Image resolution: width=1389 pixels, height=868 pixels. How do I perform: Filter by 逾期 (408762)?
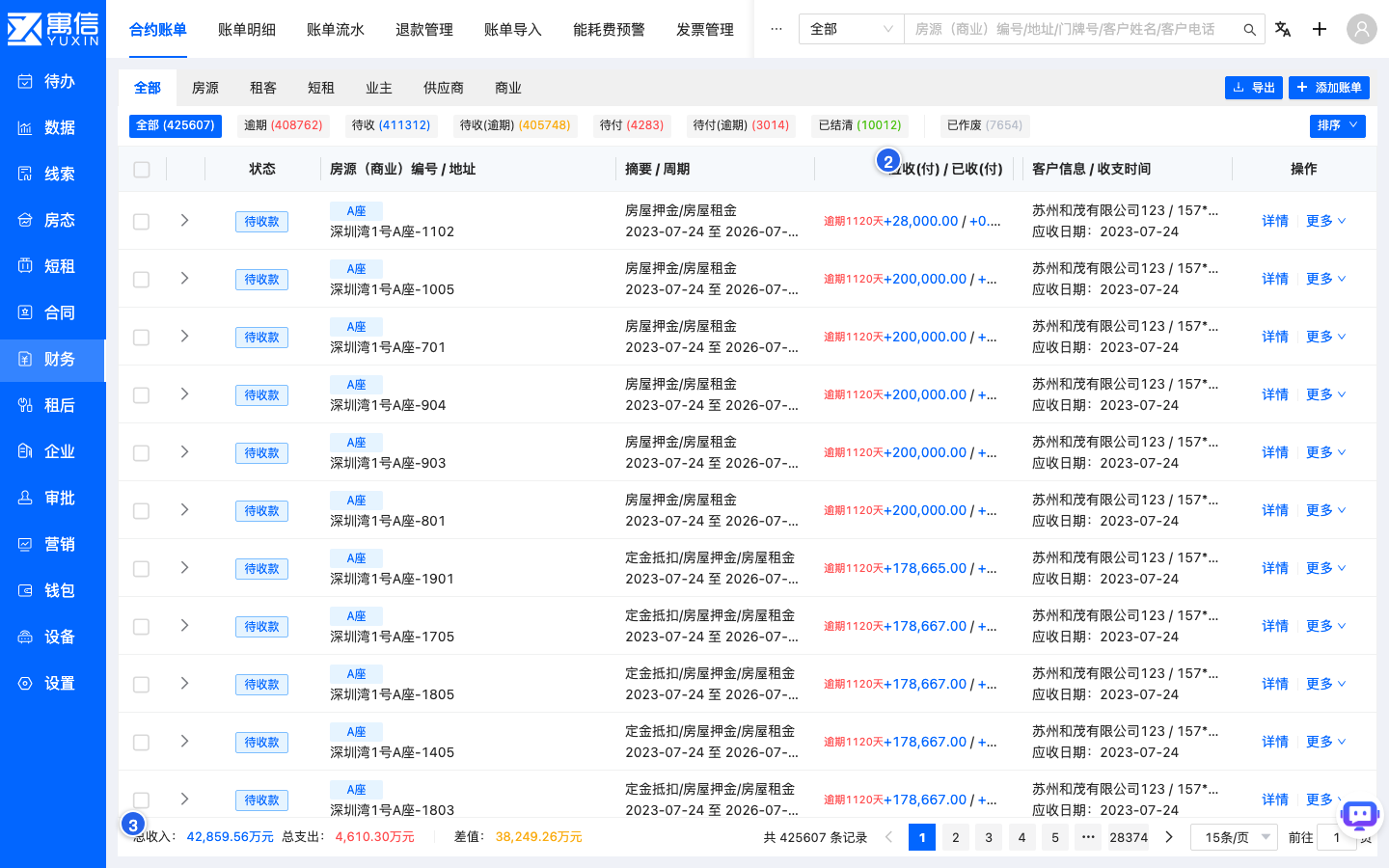(284, 125)
